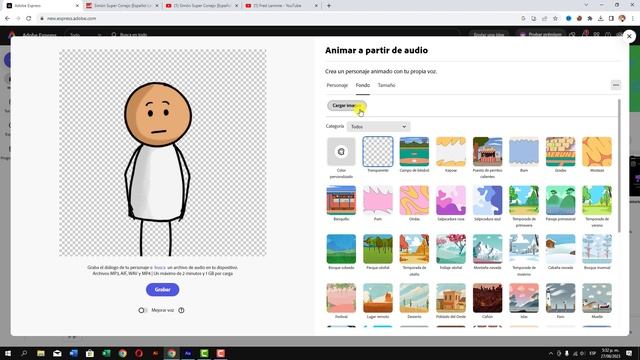The image size is (640, 360).
Task: Select the Gradas background
Action: pos(560,152)
